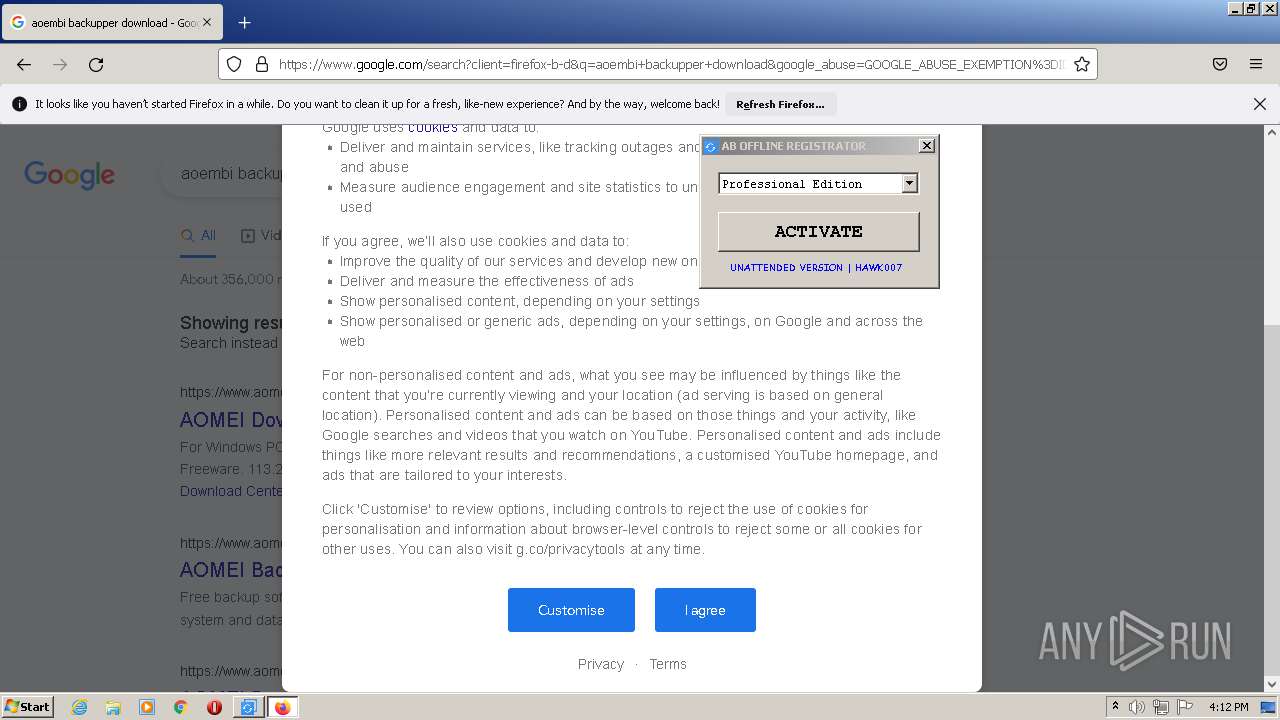Open Windows Media Player from taskbar
The image size is (1280, 720).
pos(147,707)
